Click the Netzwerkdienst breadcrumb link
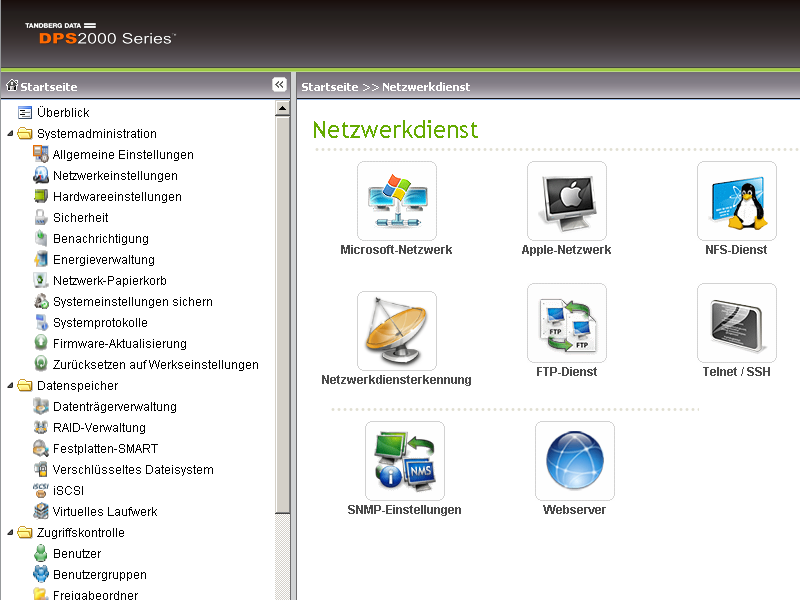The height and width of the screenshot is (600, 800). coord(426,87)
